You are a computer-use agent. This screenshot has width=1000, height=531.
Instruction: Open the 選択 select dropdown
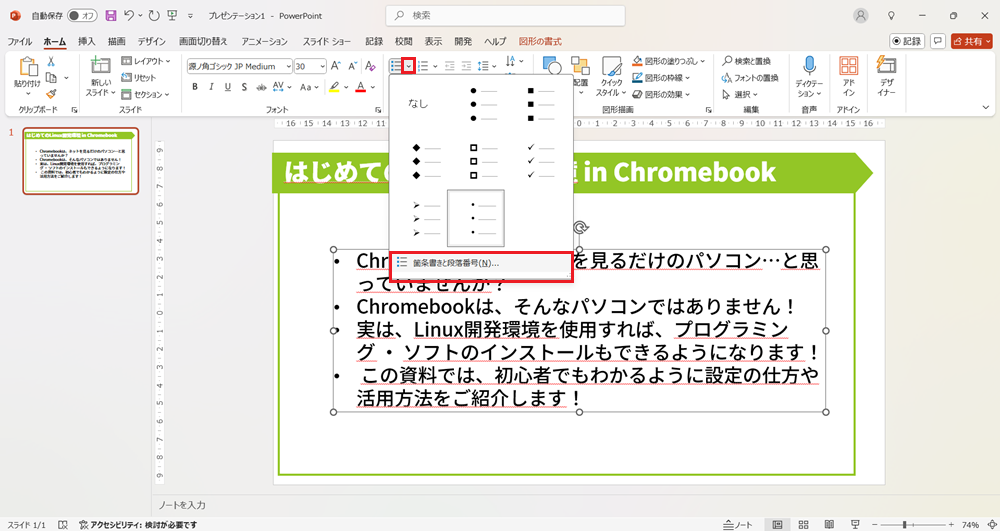(739, 94)
